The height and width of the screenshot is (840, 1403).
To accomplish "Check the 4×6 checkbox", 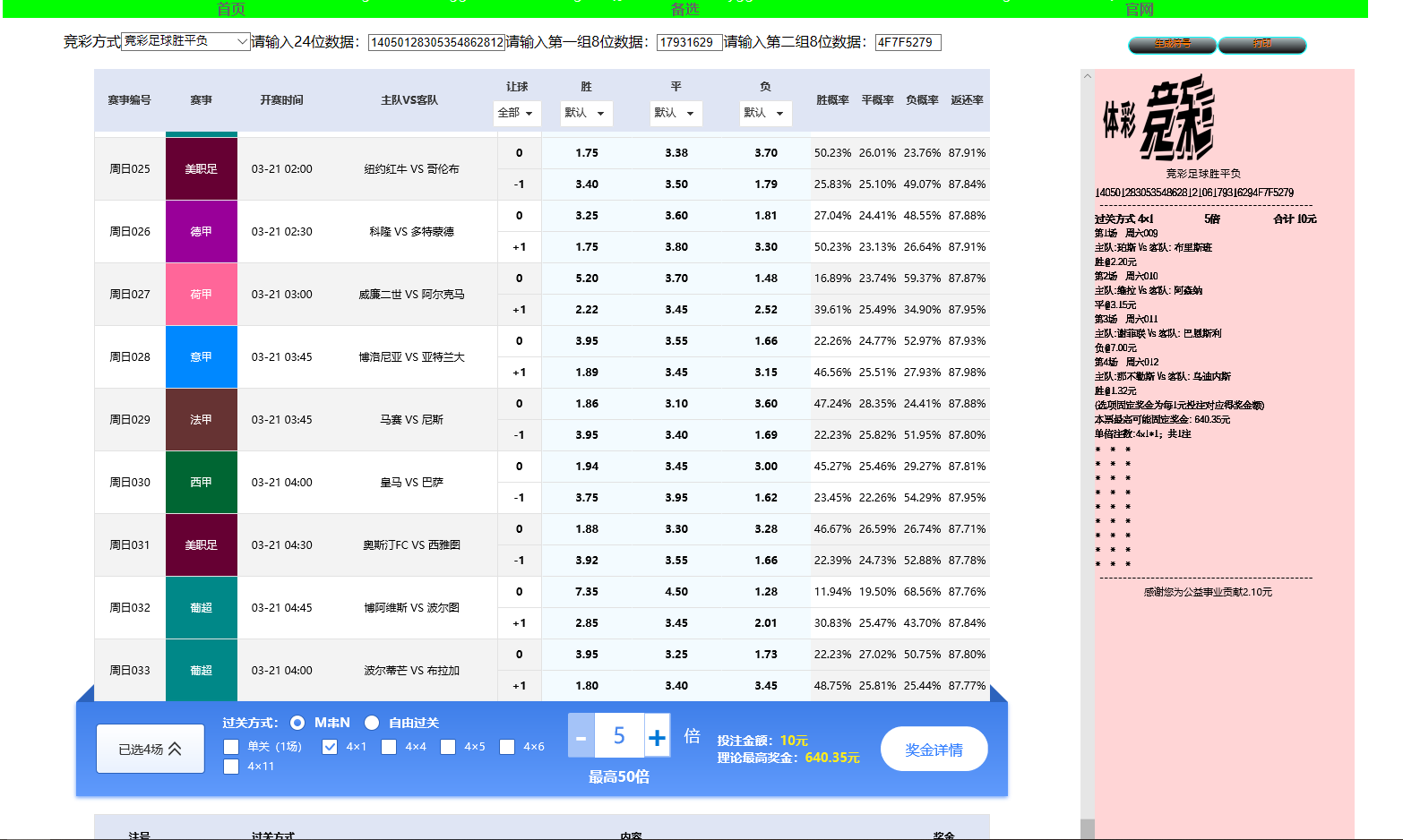I will [x=507, y=747].
